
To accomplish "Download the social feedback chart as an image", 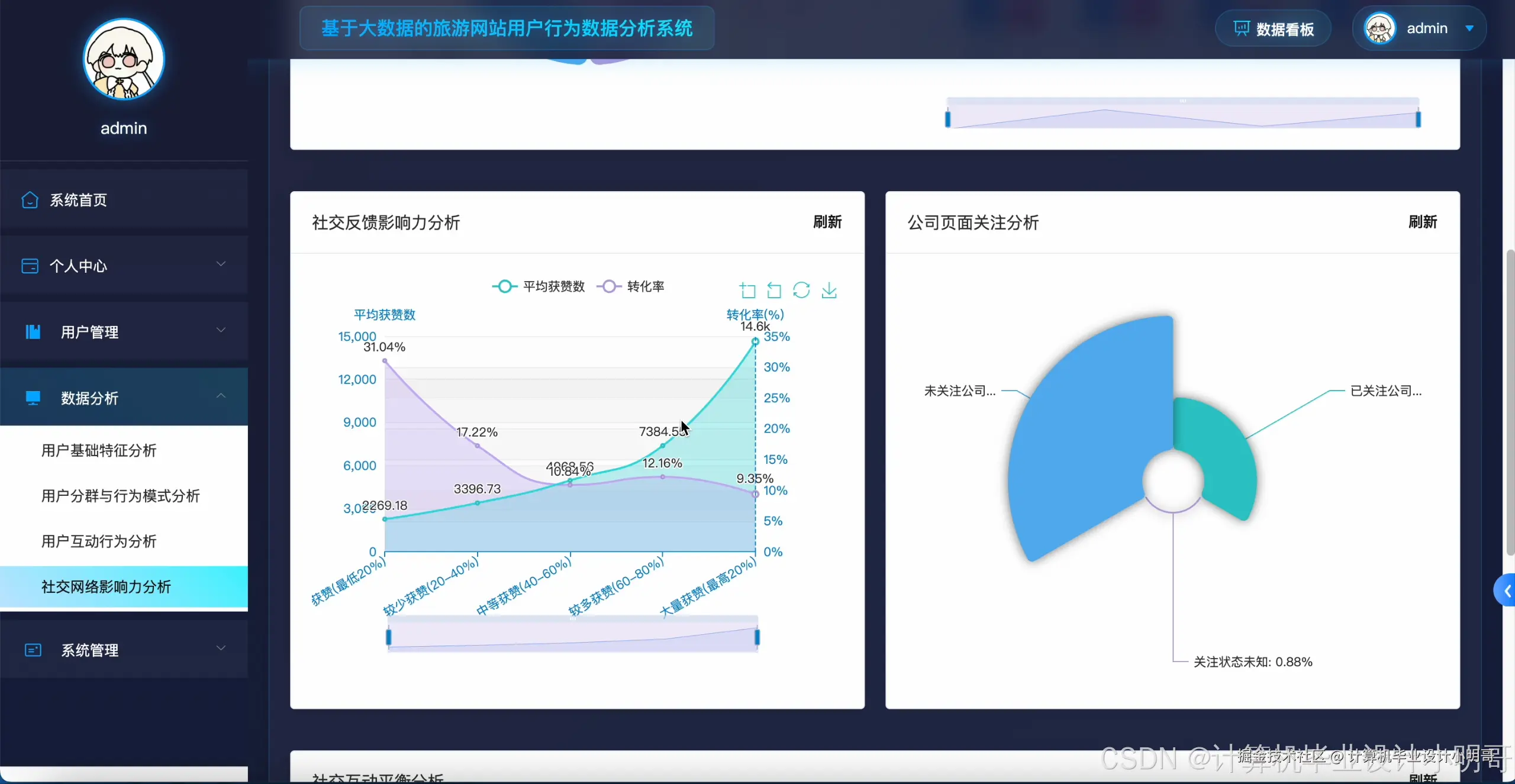I will (x=829, y=290).
